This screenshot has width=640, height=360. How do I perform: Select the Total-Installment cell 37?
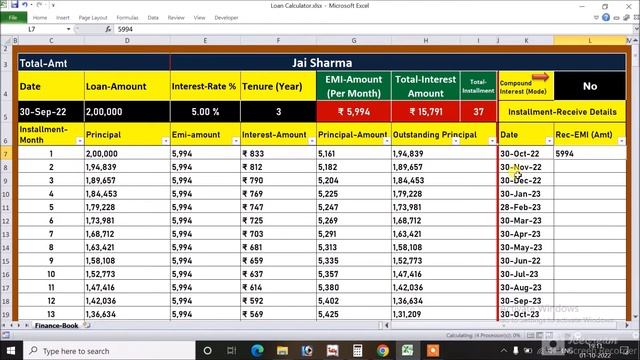click(x=478, y=112)
